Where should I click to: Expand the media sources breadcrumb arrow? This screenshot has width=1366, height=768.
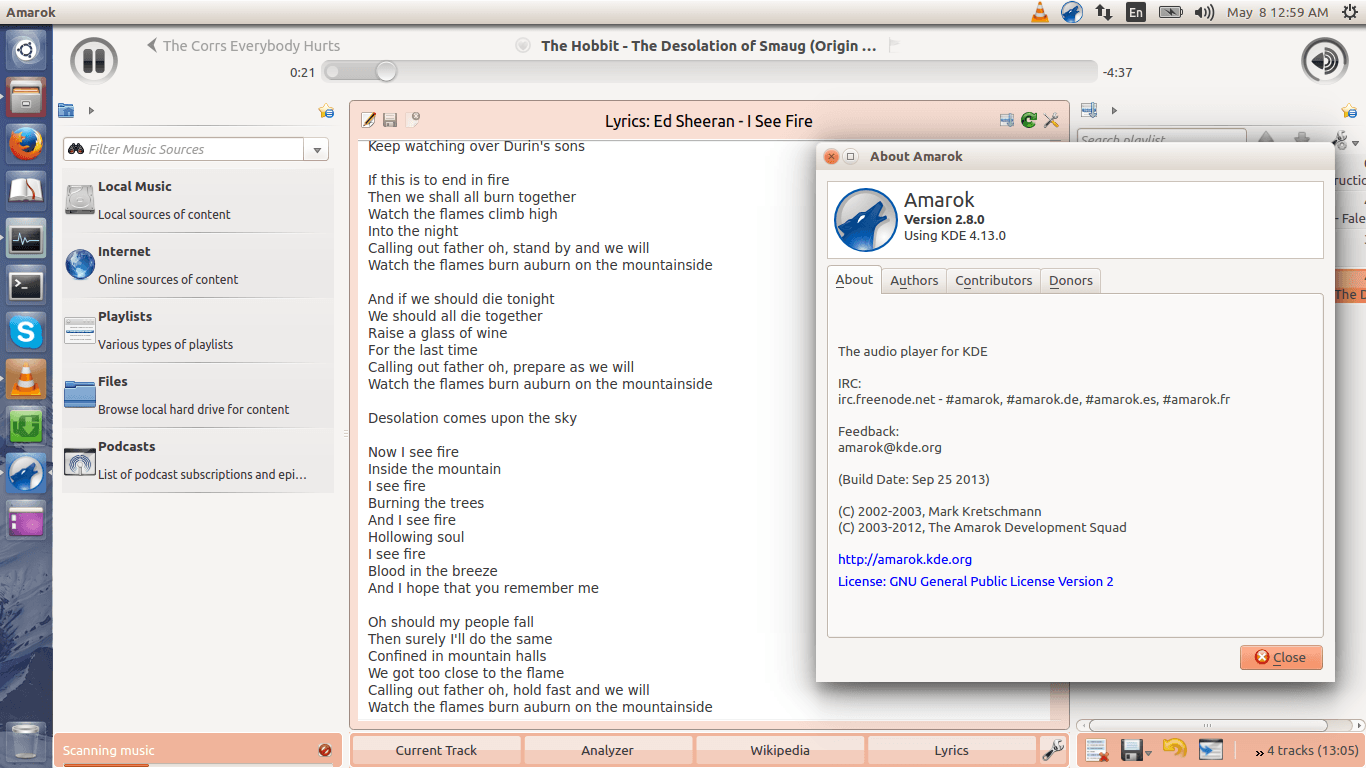(91, 110)
